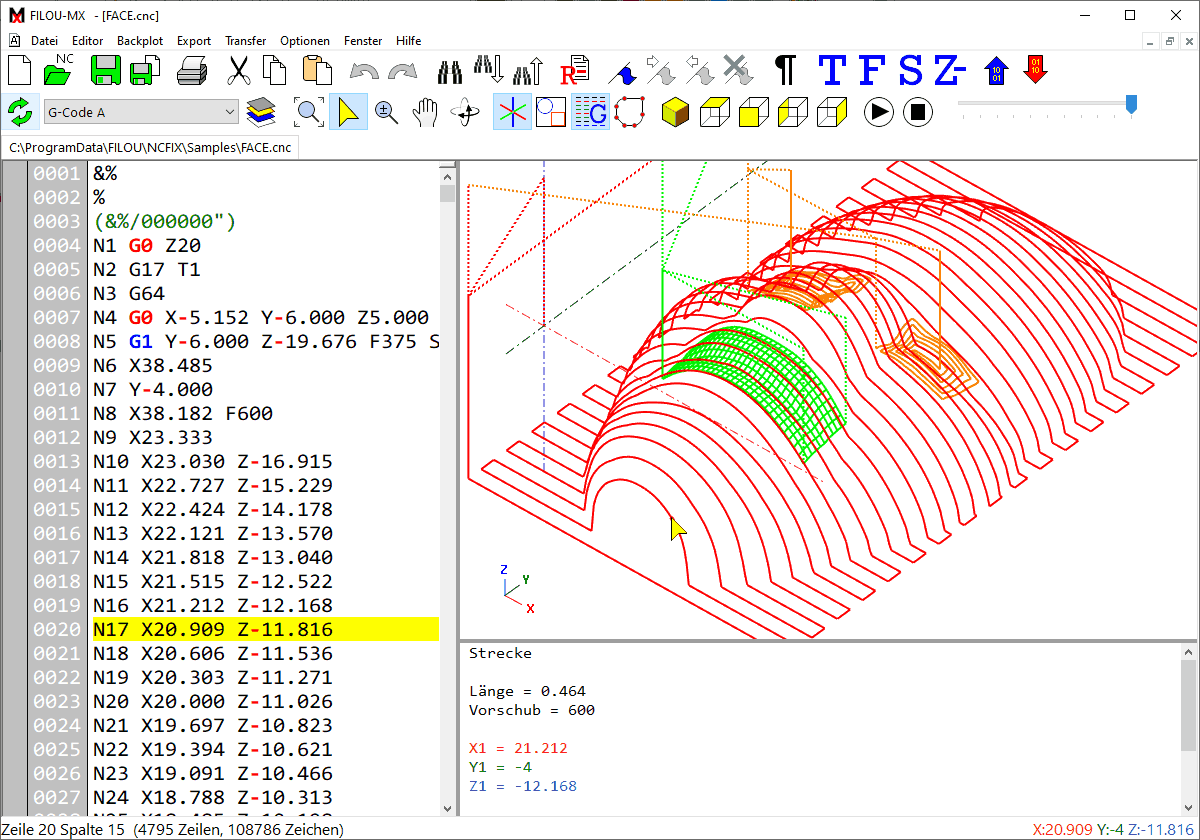1200x840 pixels.
Task: Click the blue S icon
Action: (x=910, y=70)
